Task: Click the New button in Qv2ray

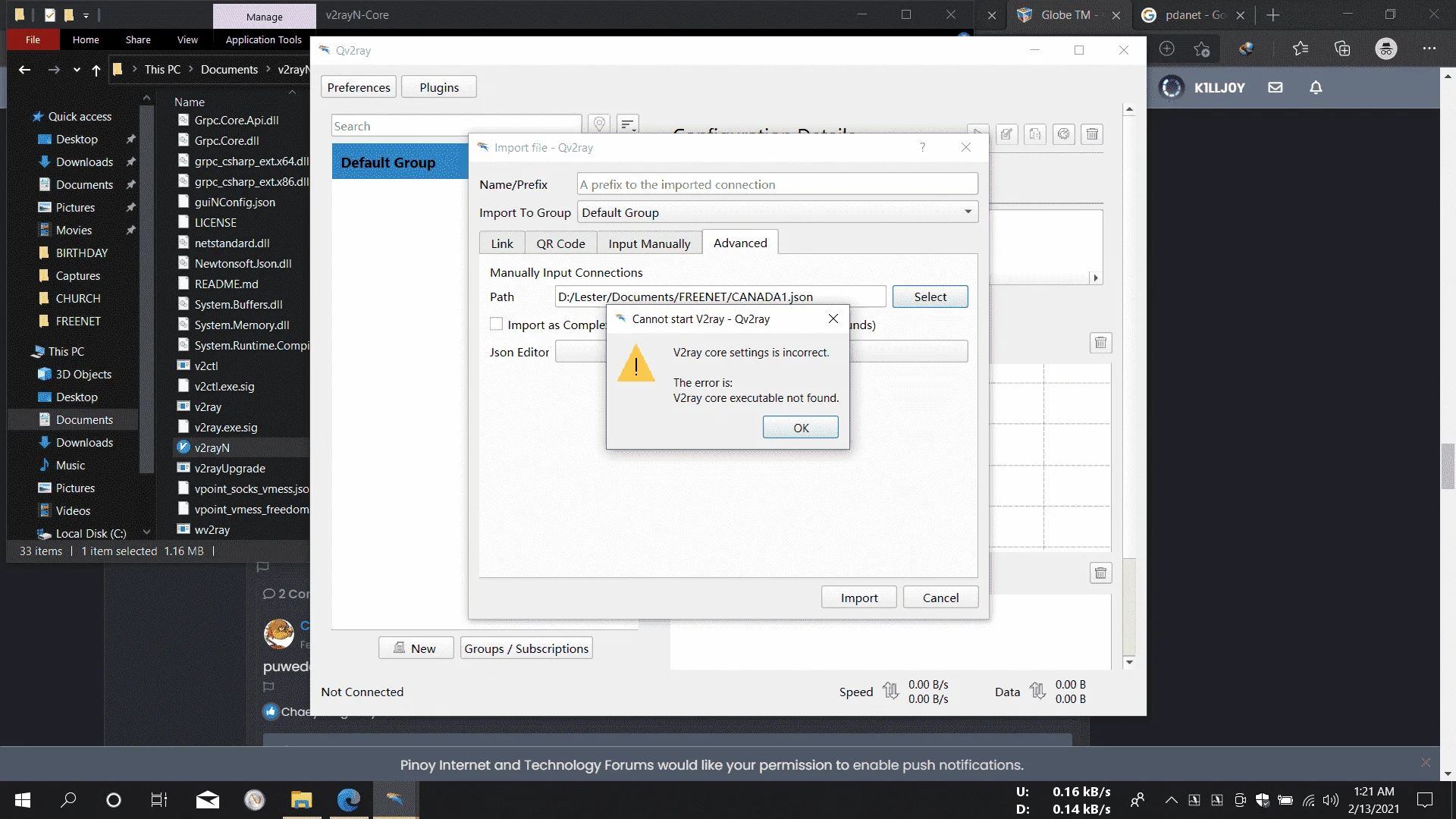Action: pos(416,648)
